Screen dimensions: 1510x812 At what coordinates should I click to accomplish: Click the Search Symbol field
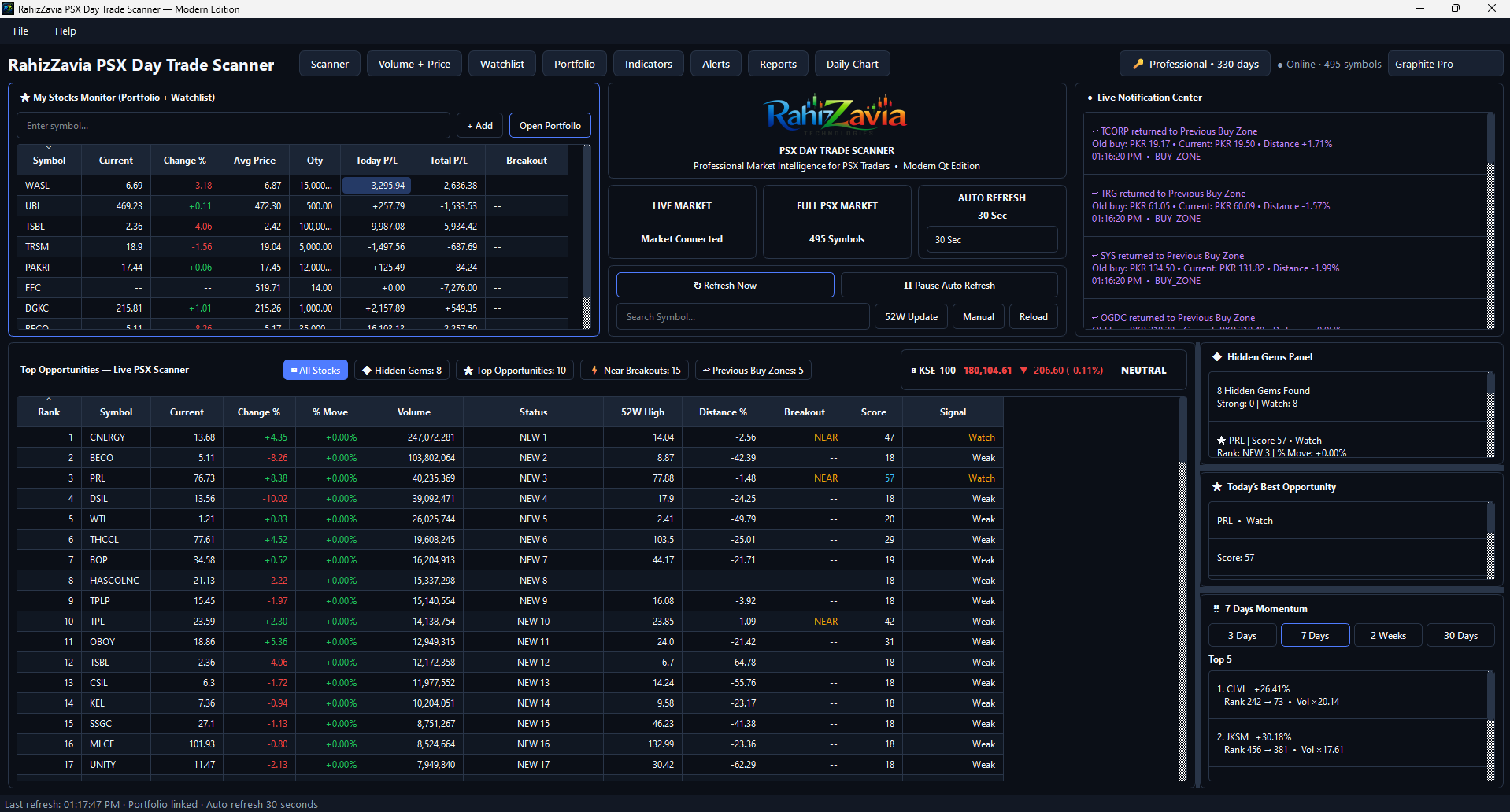tap(743, 316)
